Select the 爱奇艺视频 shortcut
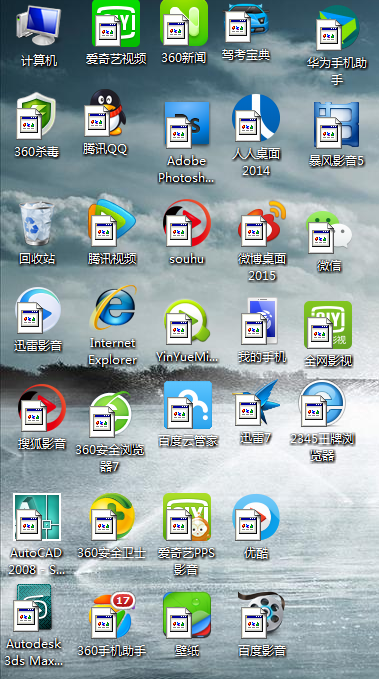379x679 pixels. point(116,23)
